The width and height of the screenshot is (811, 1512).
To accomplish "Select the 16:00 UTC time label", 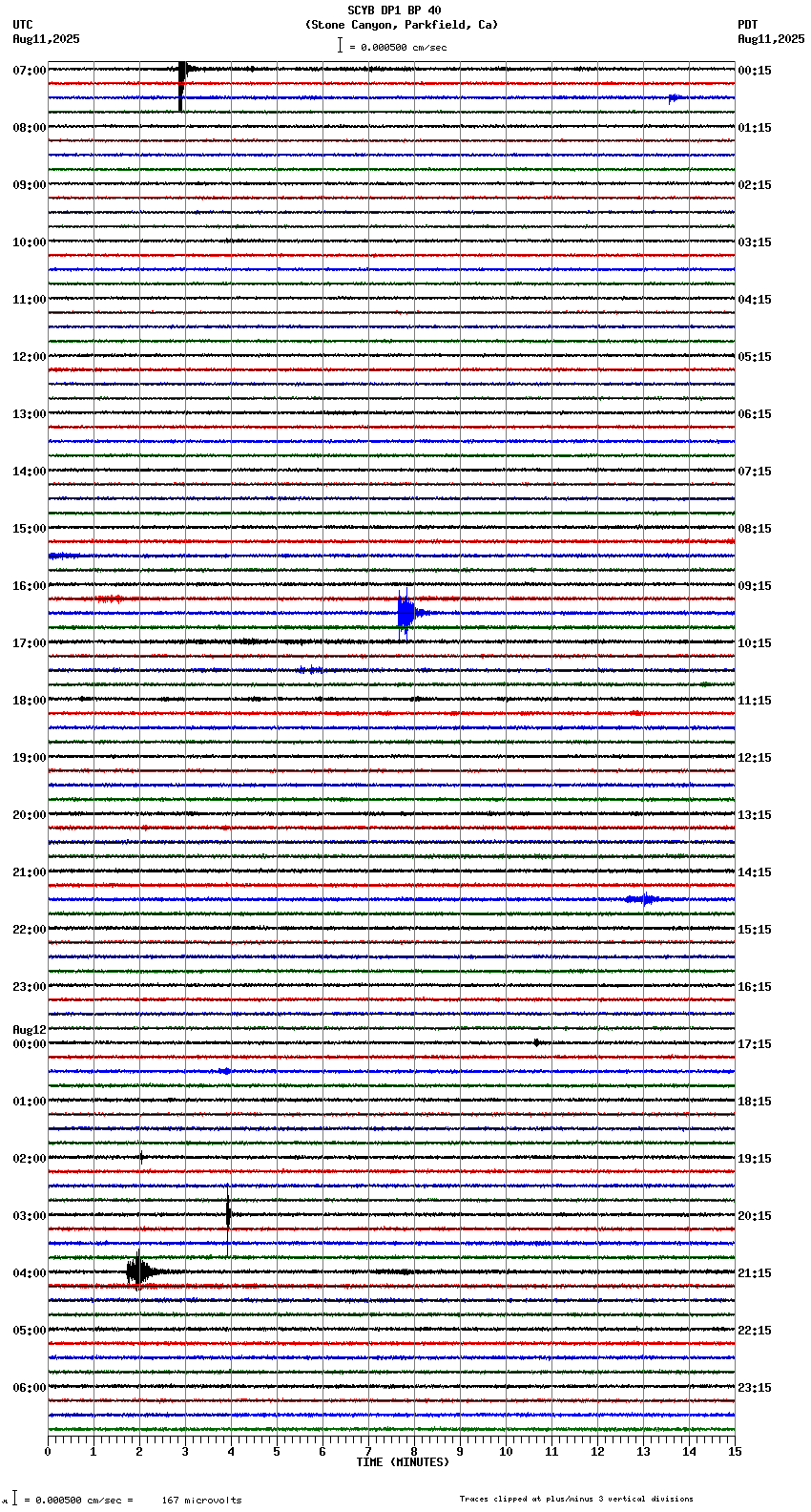I will (x=30, y=586).
